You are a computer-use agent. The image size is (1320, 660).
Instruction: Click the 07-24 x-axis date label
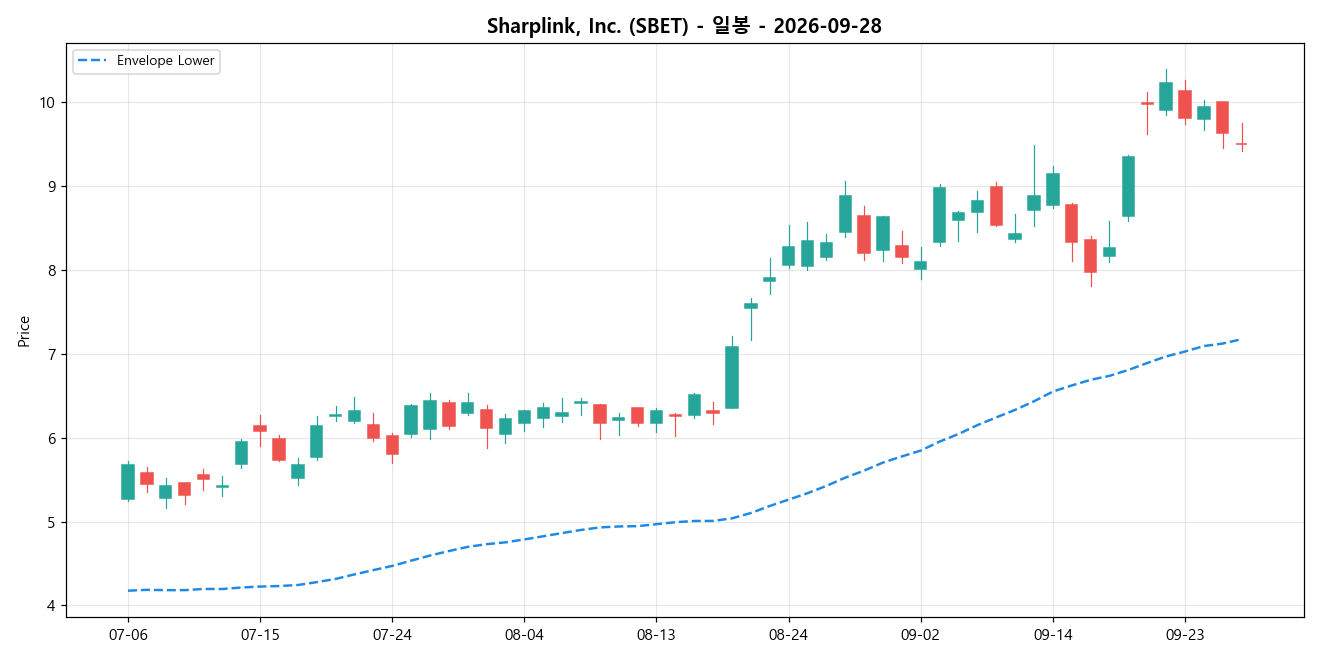pos(392,635)
